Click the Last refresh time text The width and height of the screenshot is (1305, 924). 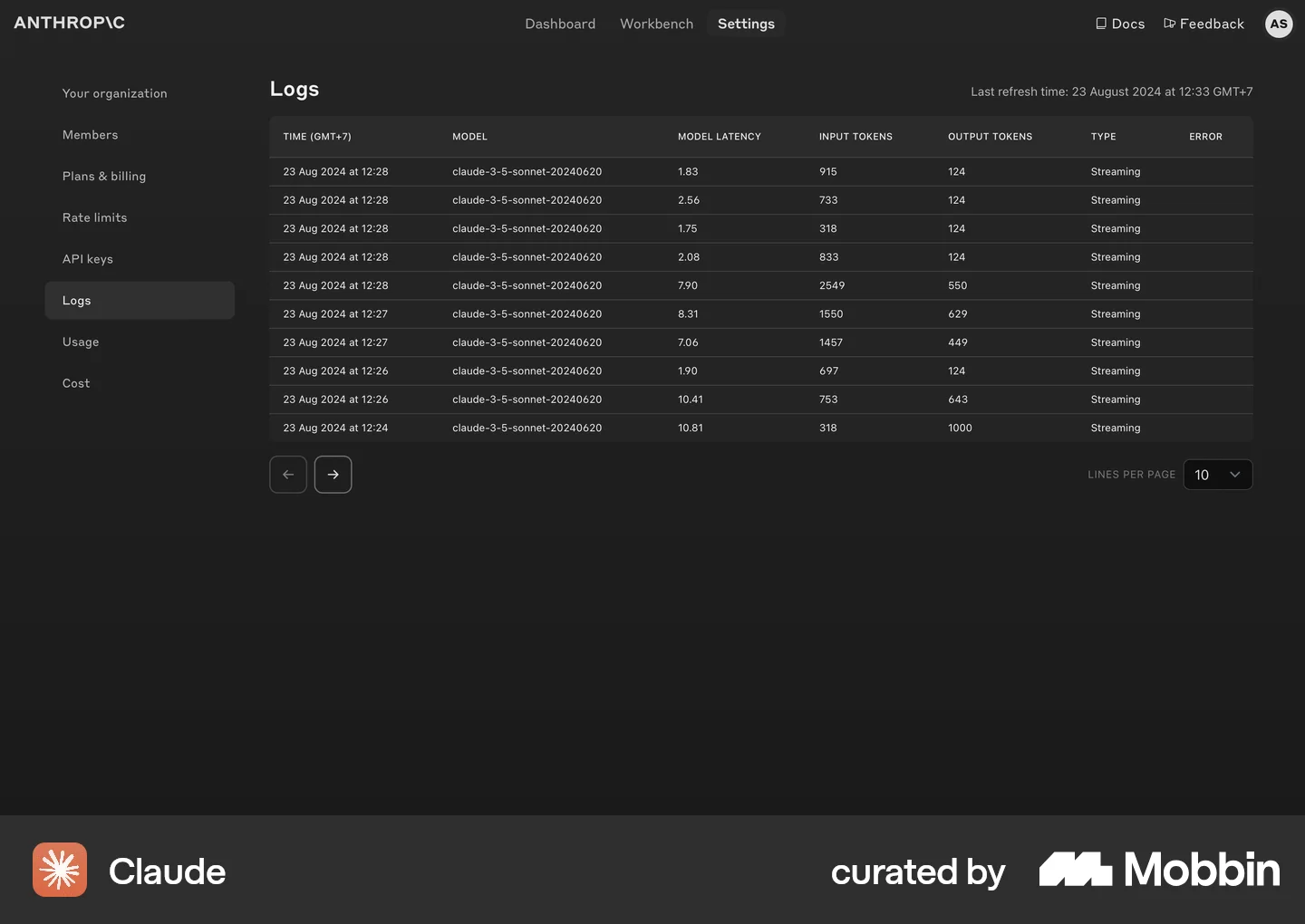(x=1112, y=91)
